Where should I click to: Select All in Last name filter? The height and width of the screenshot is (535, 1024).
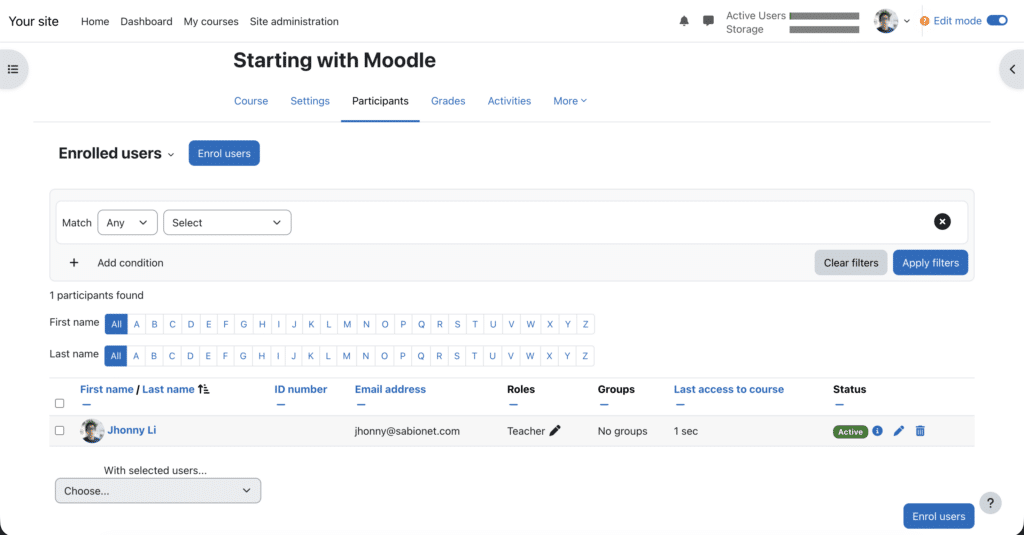(116, 356)
